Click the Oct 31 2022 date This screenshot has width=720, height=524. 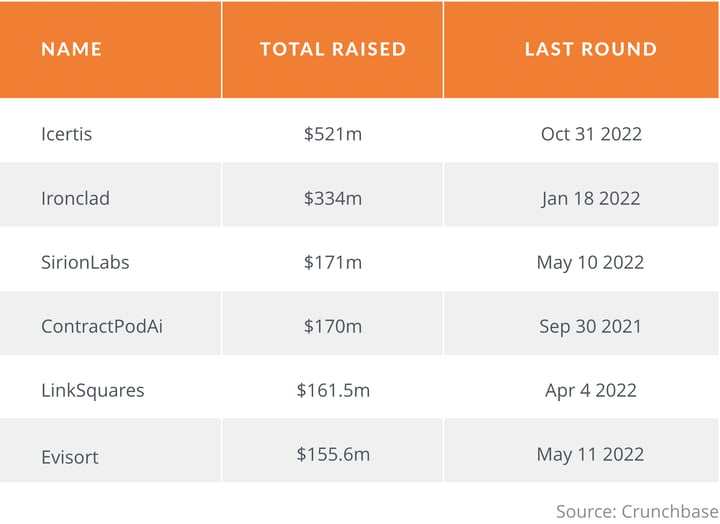click(591, 134)
